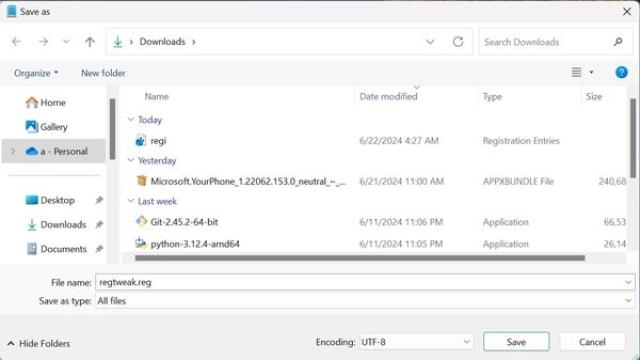Click the search magnifier icon

(x=618, y=42)
